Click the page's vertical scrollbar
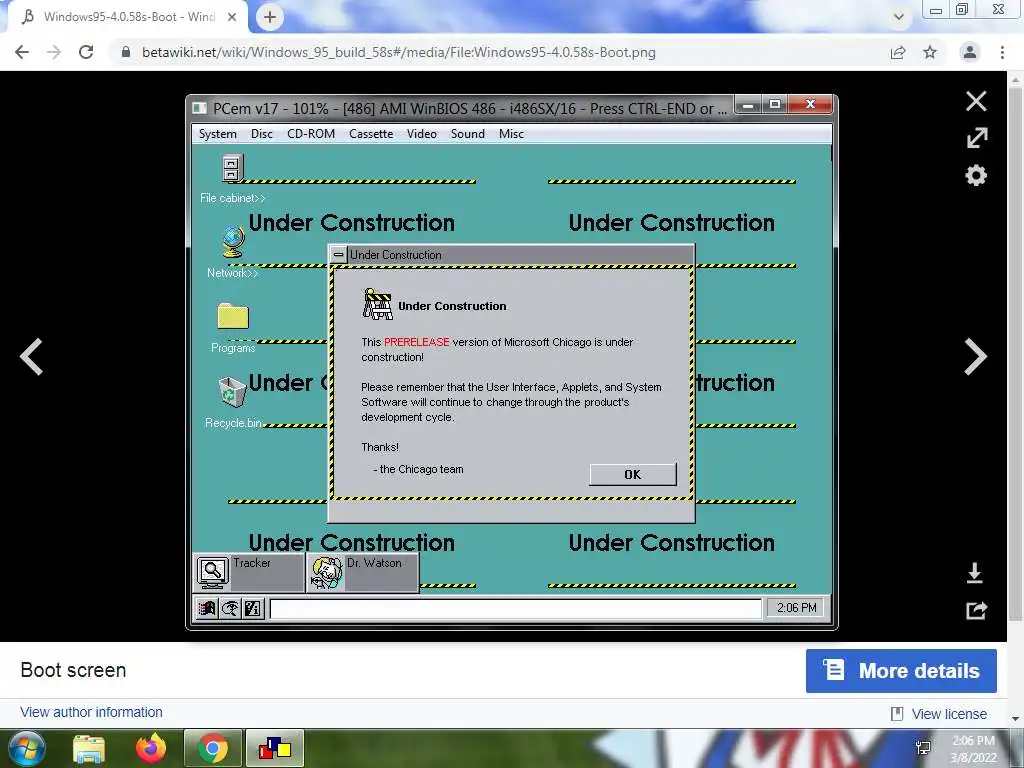The image size is (1024, 768). 1016,353
